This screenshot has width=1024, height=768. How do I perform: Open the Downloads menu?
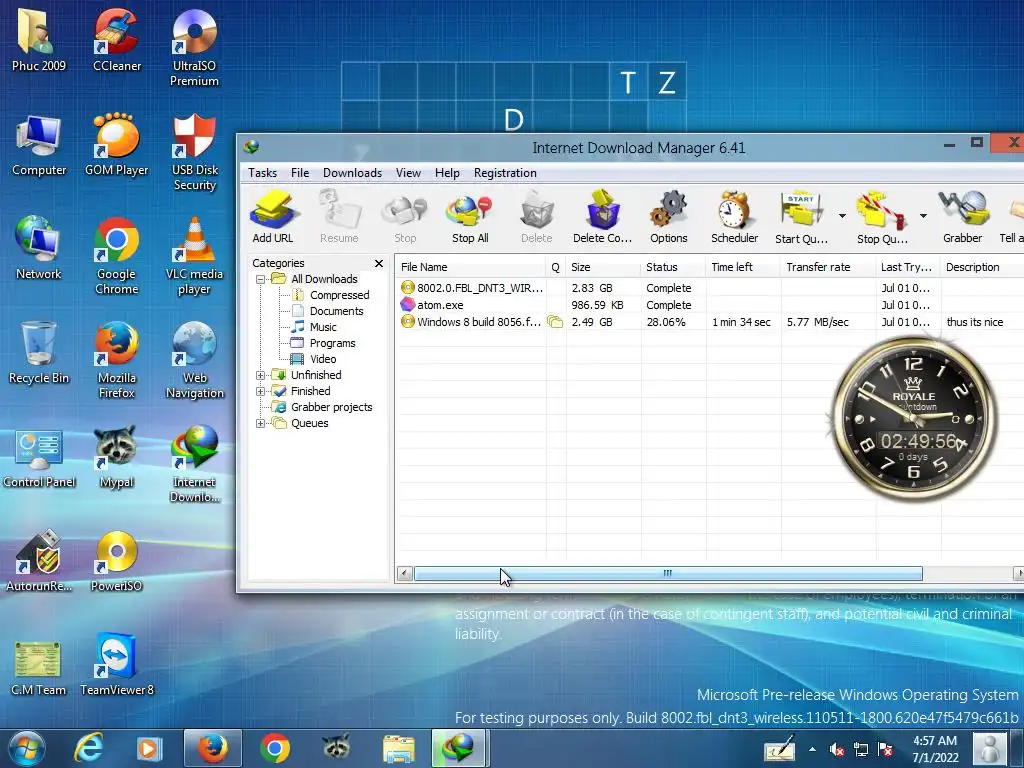[x=352, y=173]
